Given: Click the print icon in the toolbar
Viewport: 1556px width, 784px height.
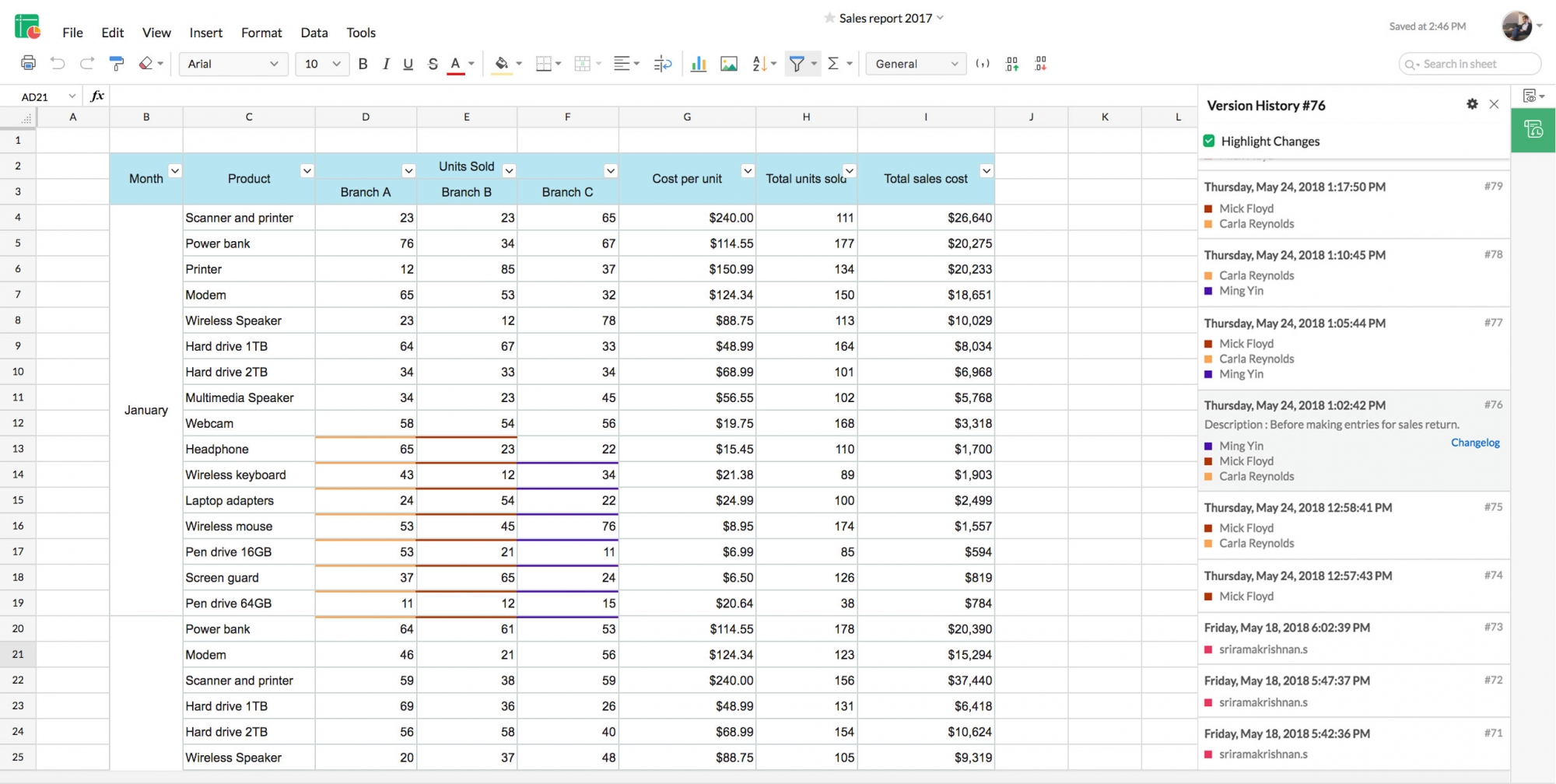Looking at the screenshot, I should pyautogui.click(x=28, y=63).
